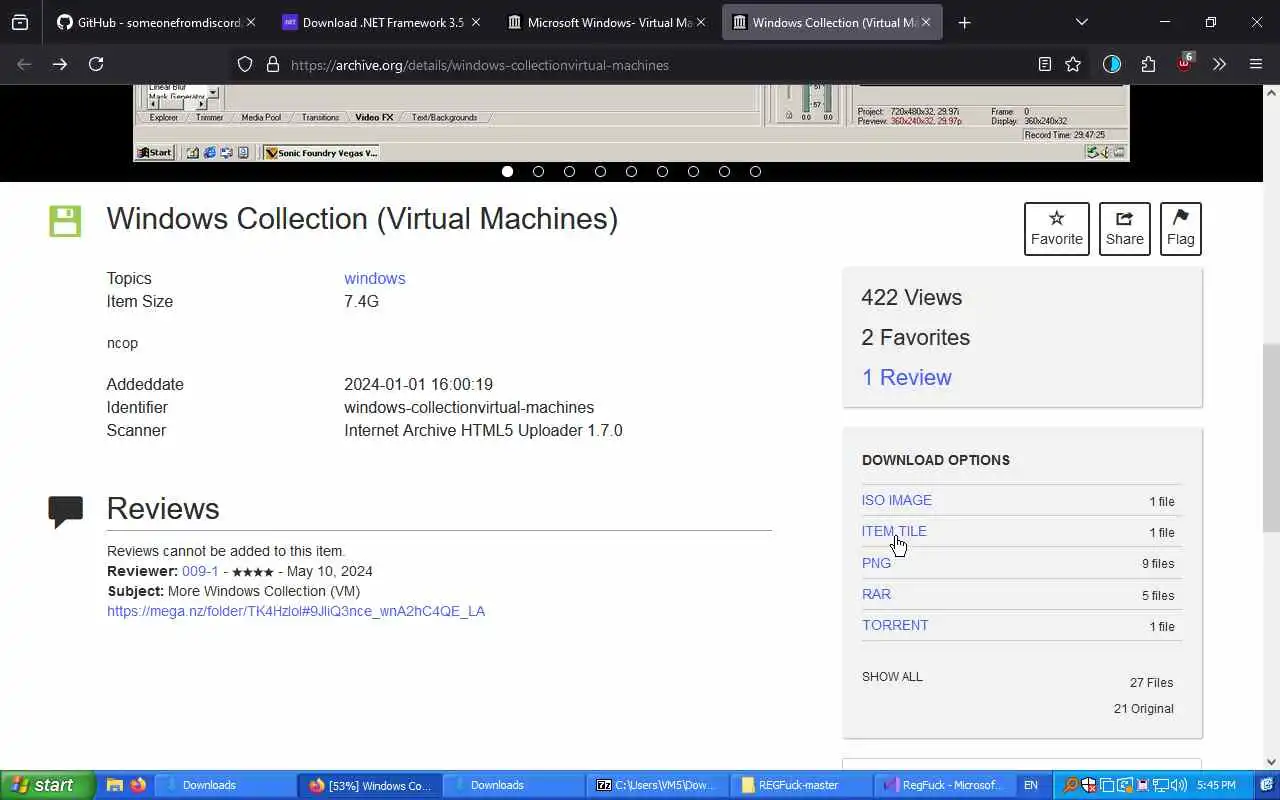Image resolution: width=1280 pixels, height=800 pixels.
Task: Open the Firefox hamburger application menu
Action: point(1256,64)
